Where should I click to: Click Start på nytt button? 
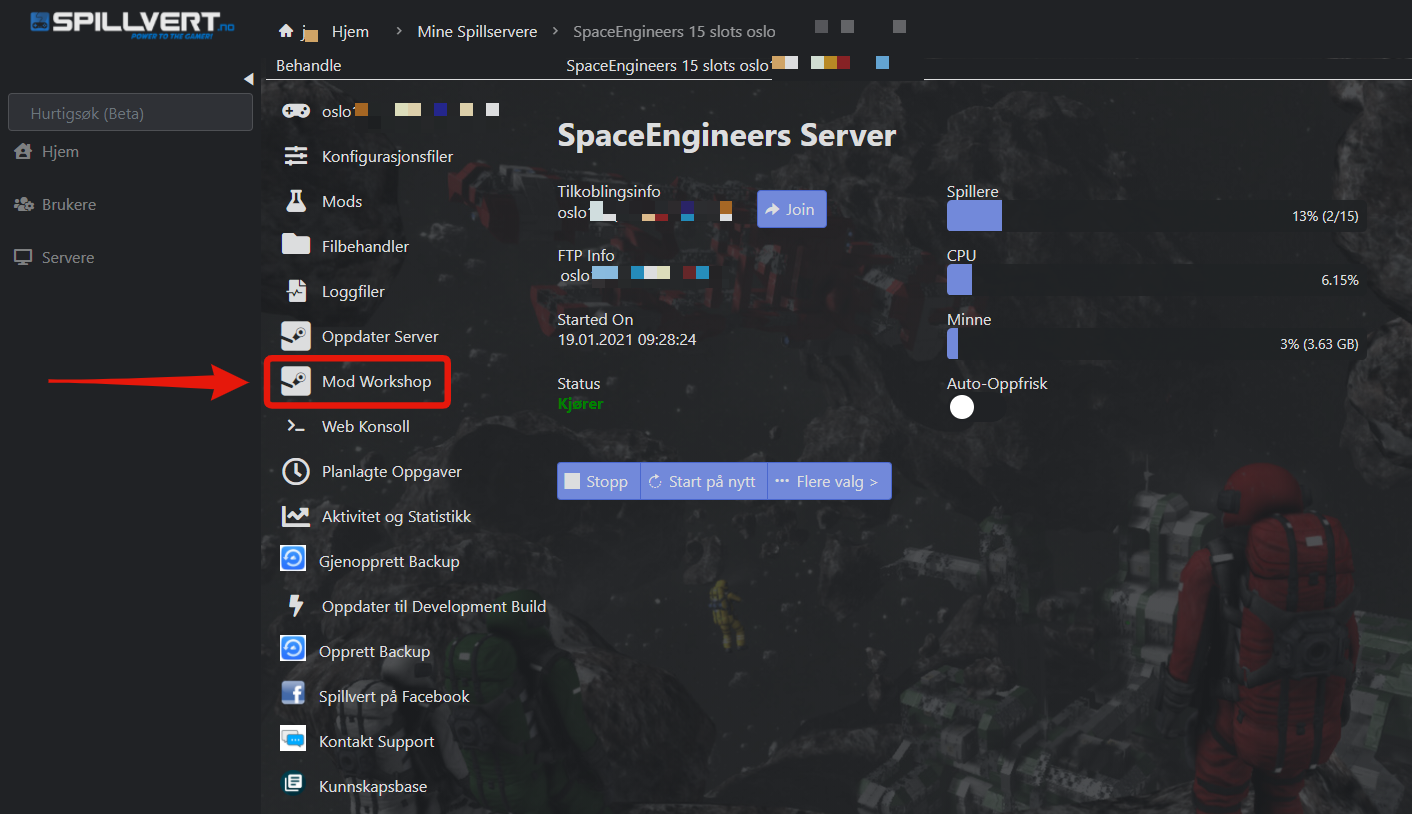(704, 481)
